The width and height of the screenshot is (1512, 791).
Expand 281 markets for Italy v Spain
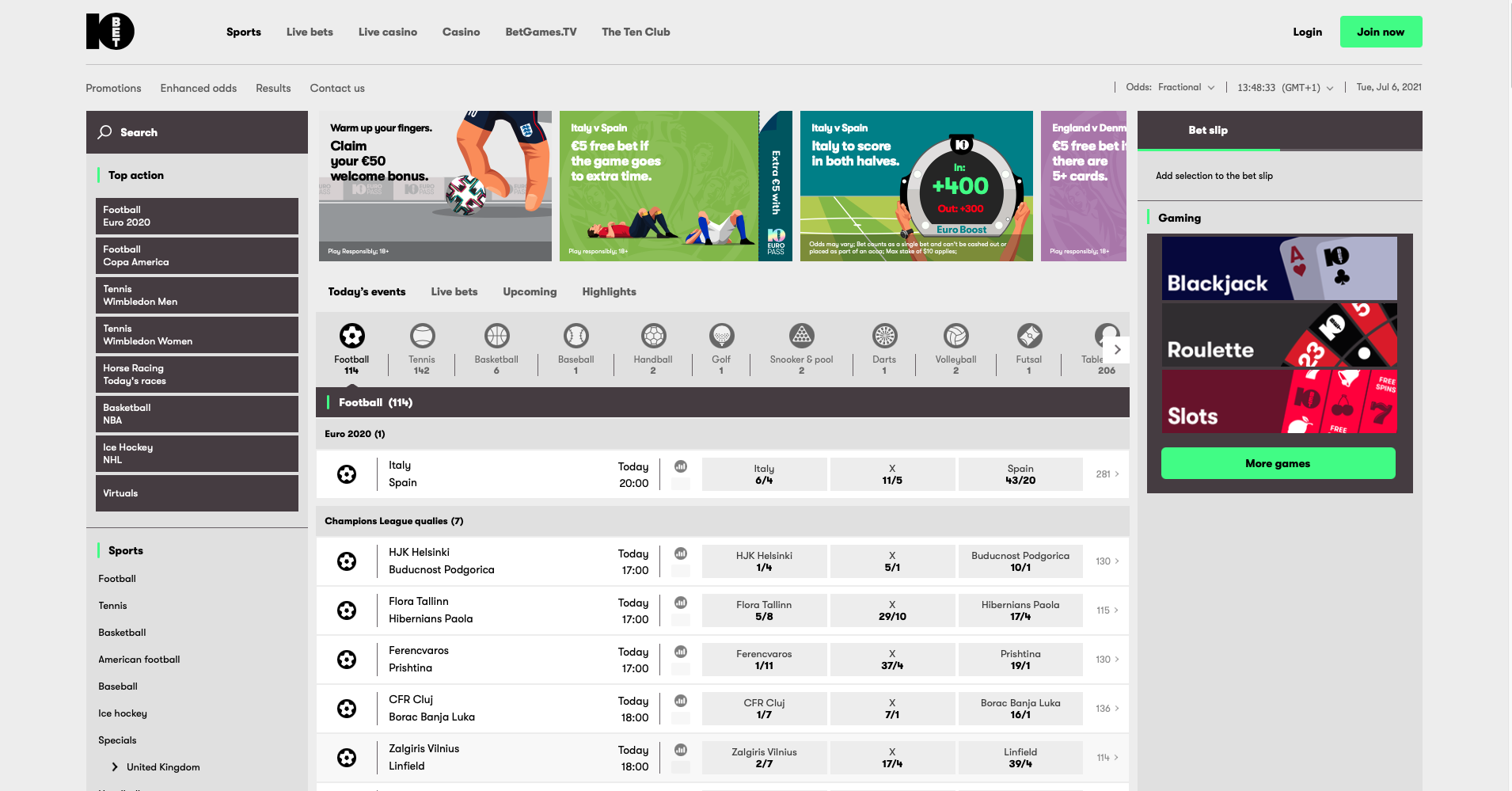(1107, 474)
